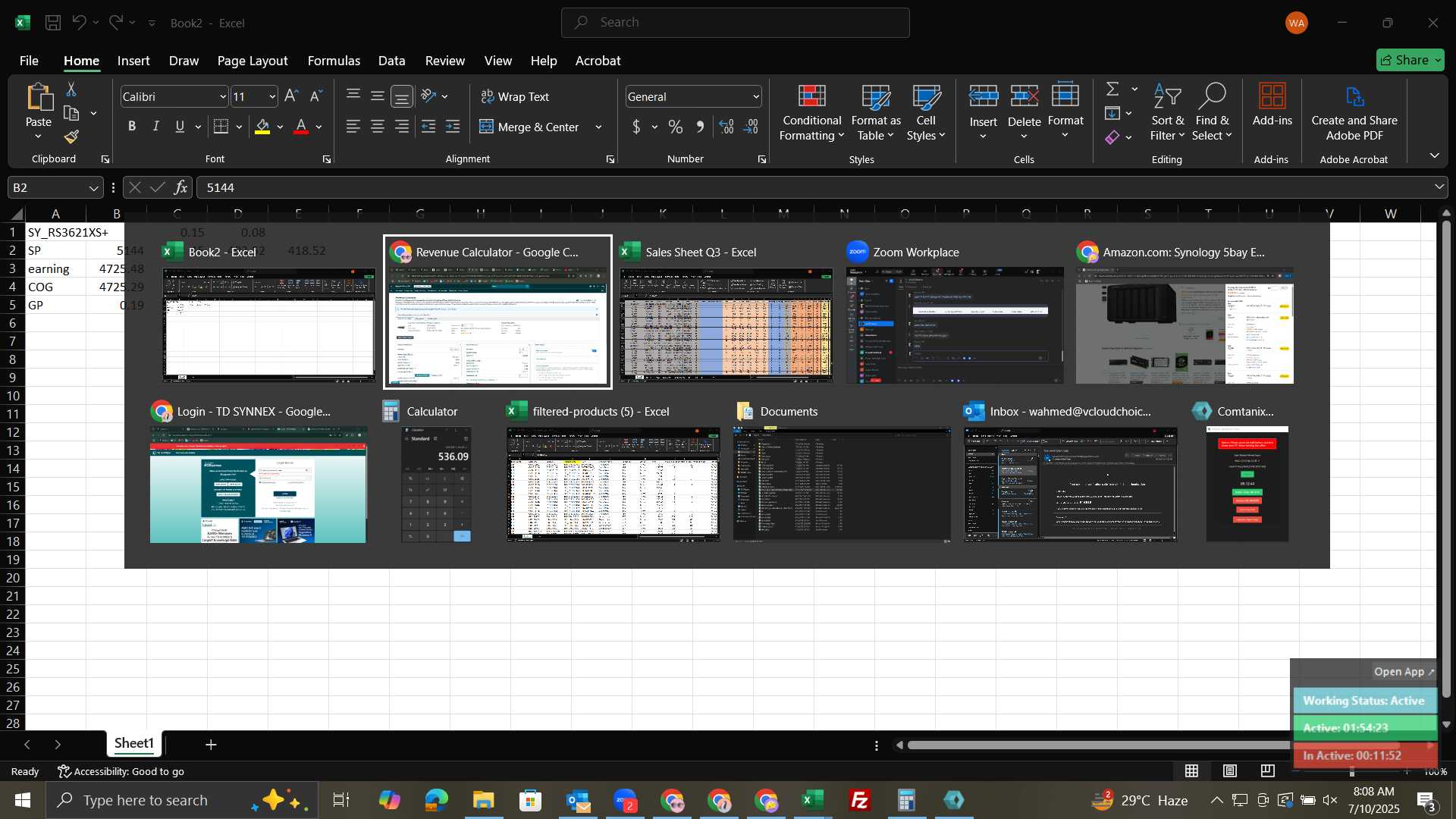Viewport: 1456px width, 819px height.
Task: Click Create and Share Adobe PDF
Action: point(1354,112)
